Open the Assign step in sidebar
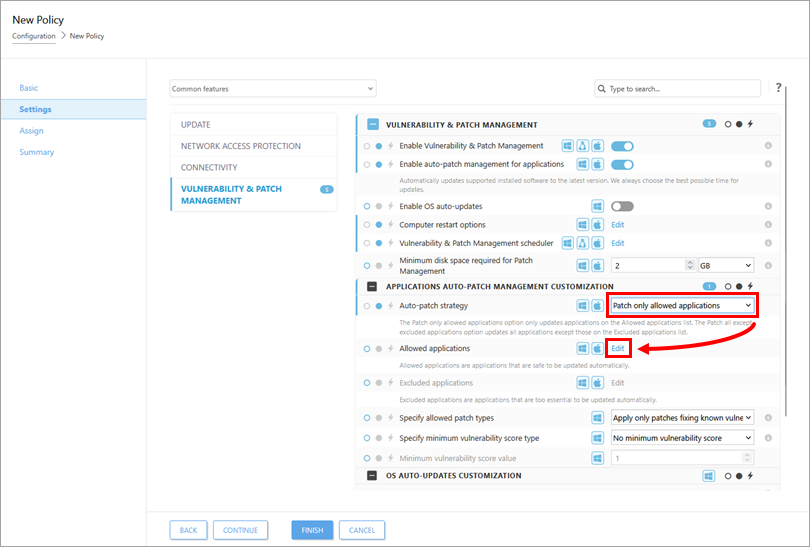 [x=31, y=131]
